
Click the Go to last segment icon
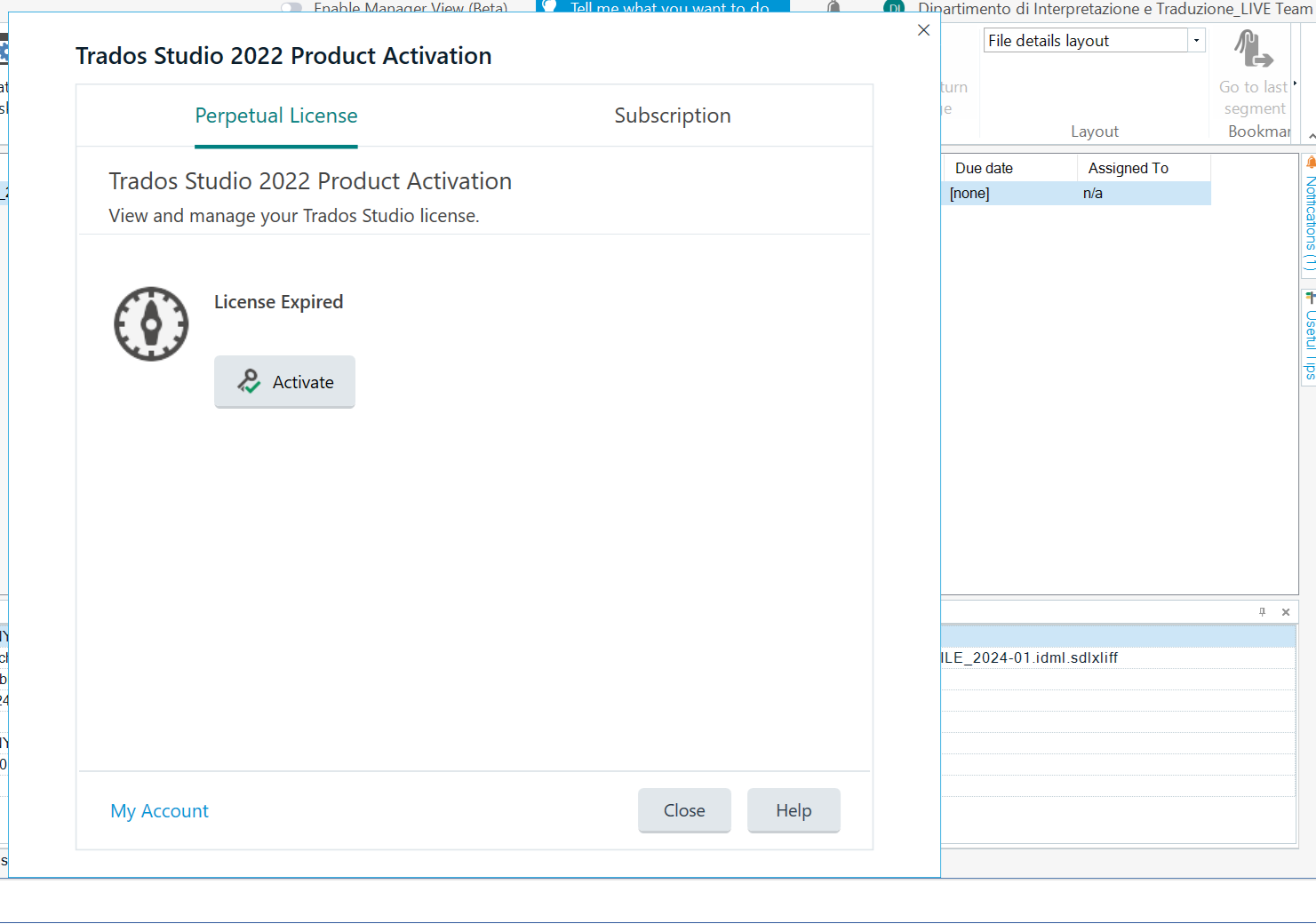click(1253, 52)
